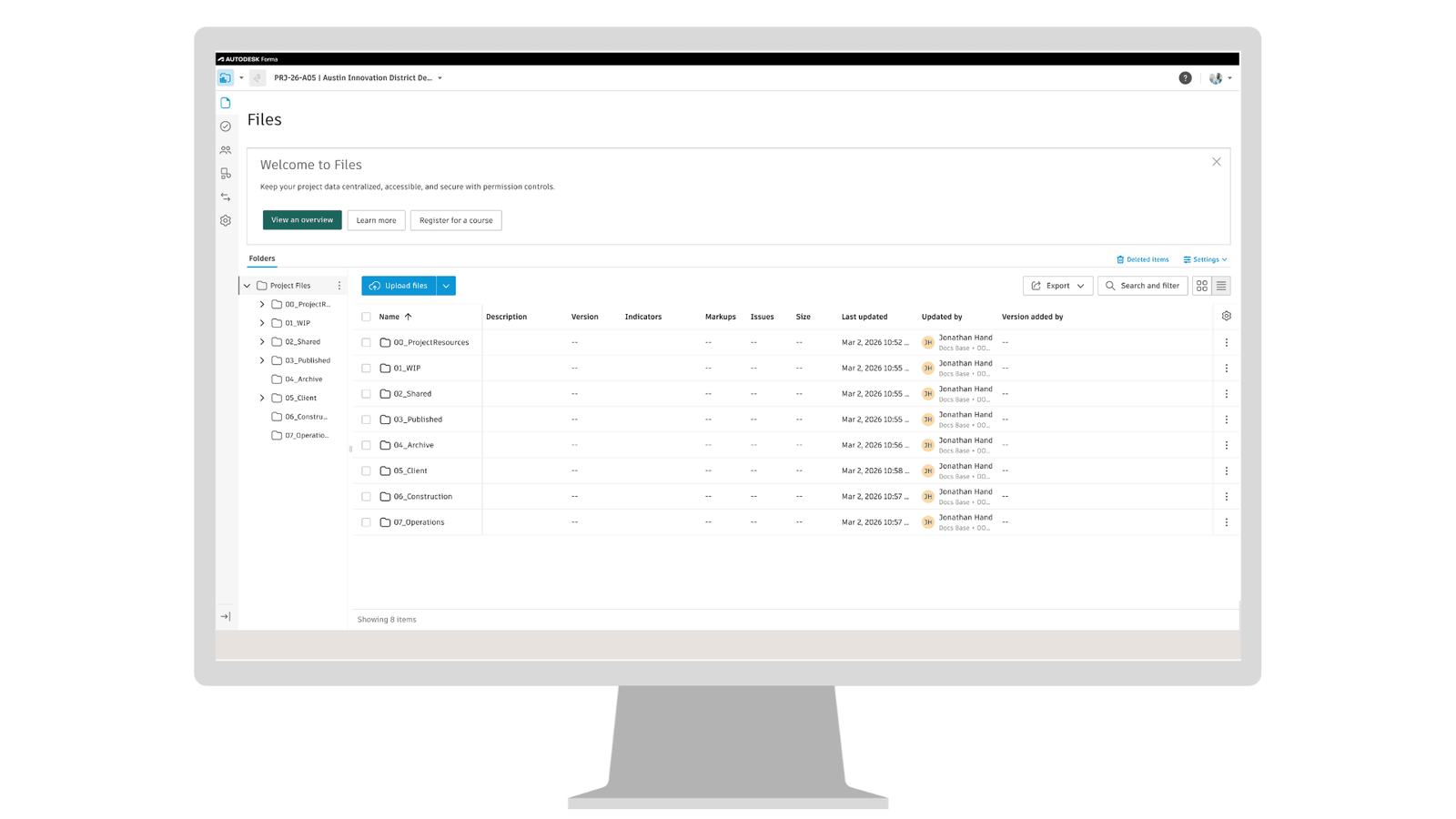Open the sidebar gear settings icon
This screenshot has width=1456, height=819.
pos(226,220)
